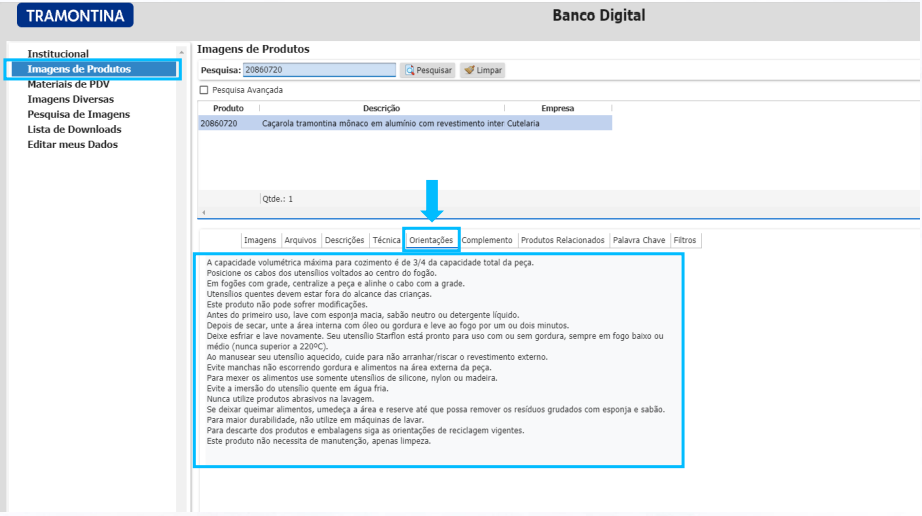The height and width of the screenshot is (516, 922).
Task: Sort by Produto column header
Action: [228, 108]
